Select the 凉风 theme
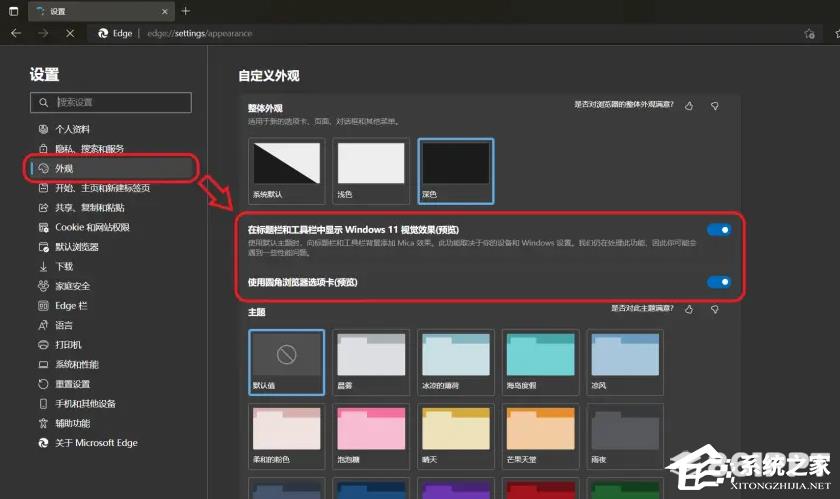The width and height of the screenshot is (840, 499). click(x=625, y=362)
